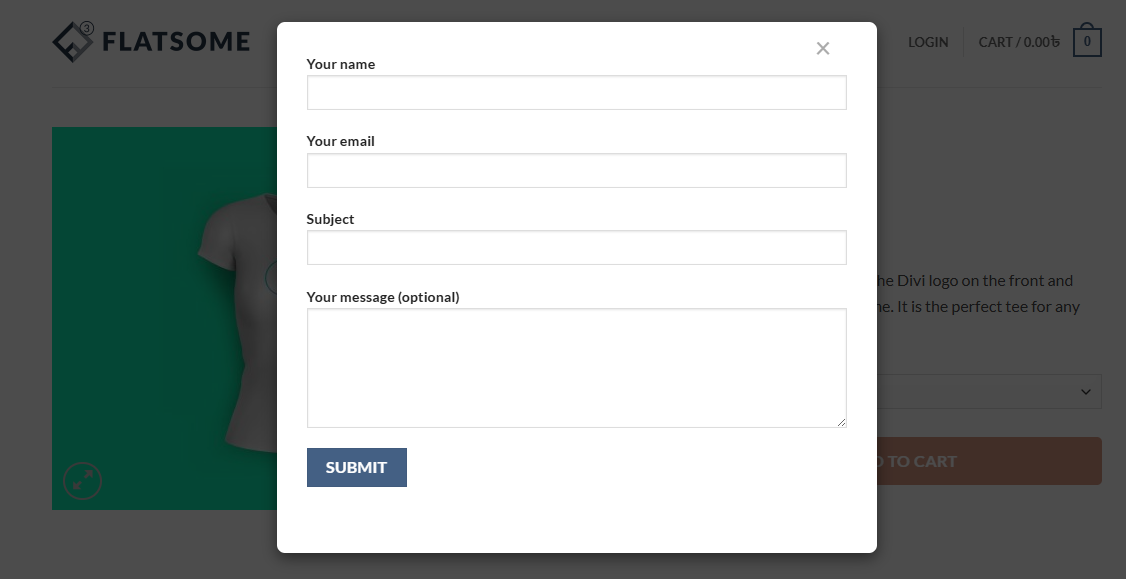
Task: Focus the Your name field
Action: click(576, 93)
